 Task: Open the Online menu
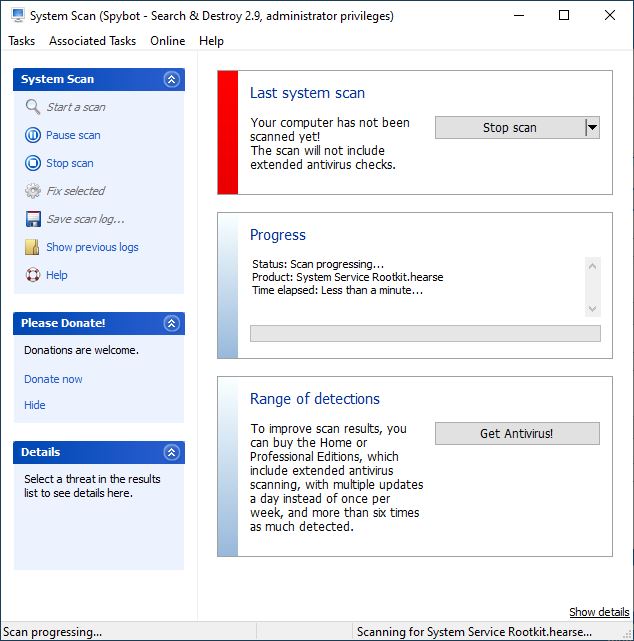click(168, 41)
